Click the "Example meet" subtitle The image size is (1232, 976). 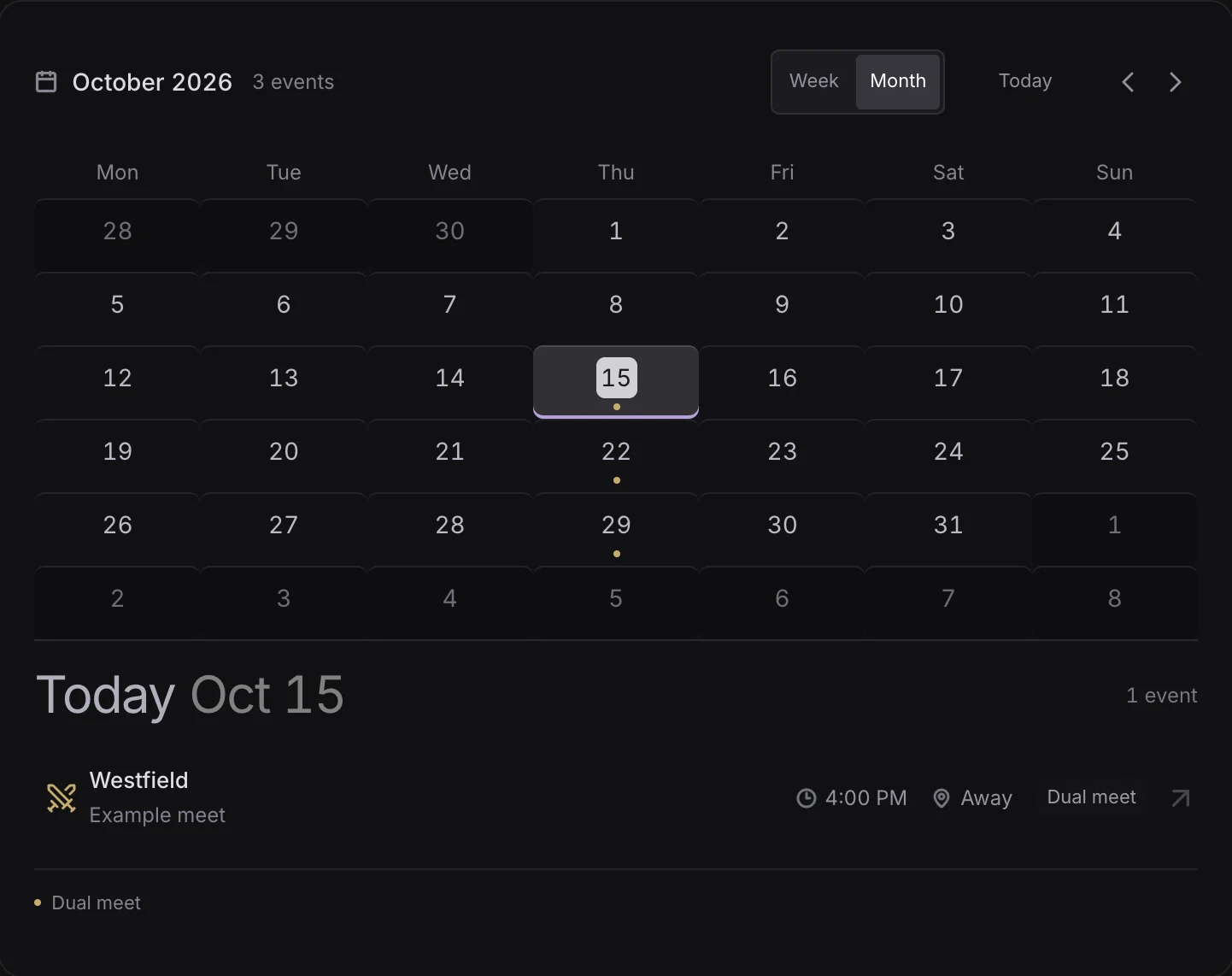click(157, 815)
